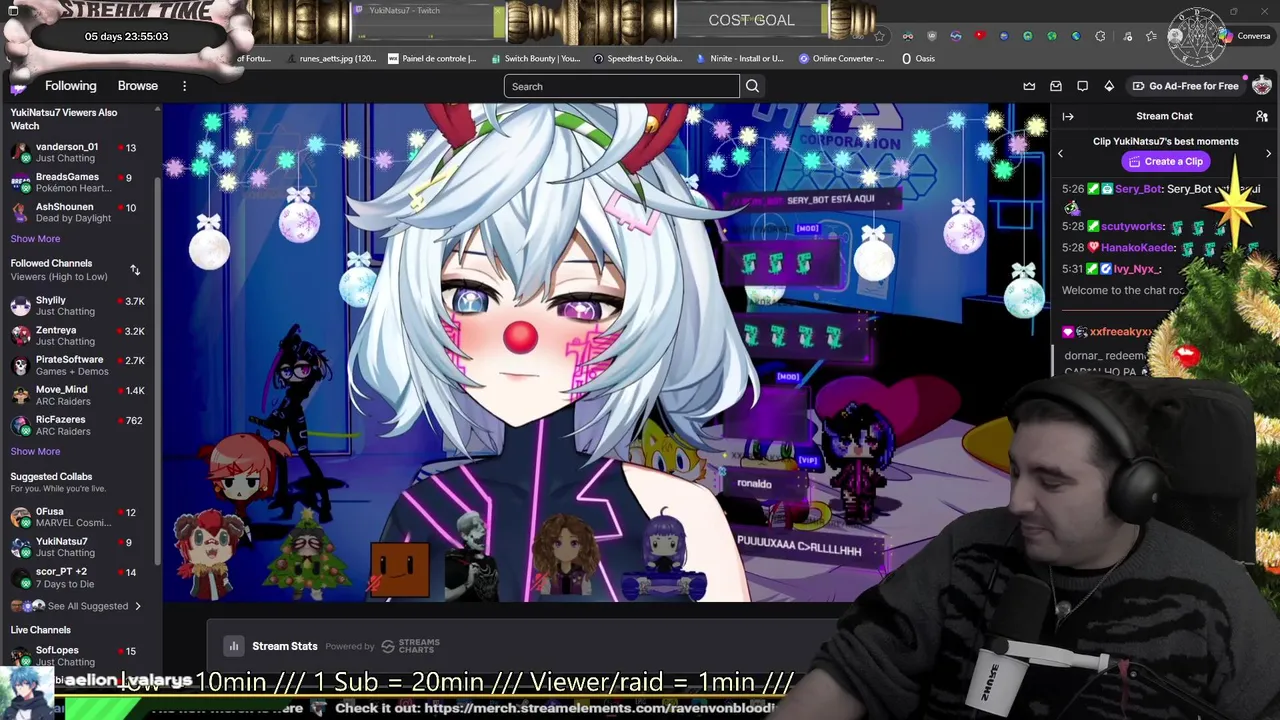Open the Conversa Copilot button
This screenshot has height=720, width=1280.
pos(1244,36)
